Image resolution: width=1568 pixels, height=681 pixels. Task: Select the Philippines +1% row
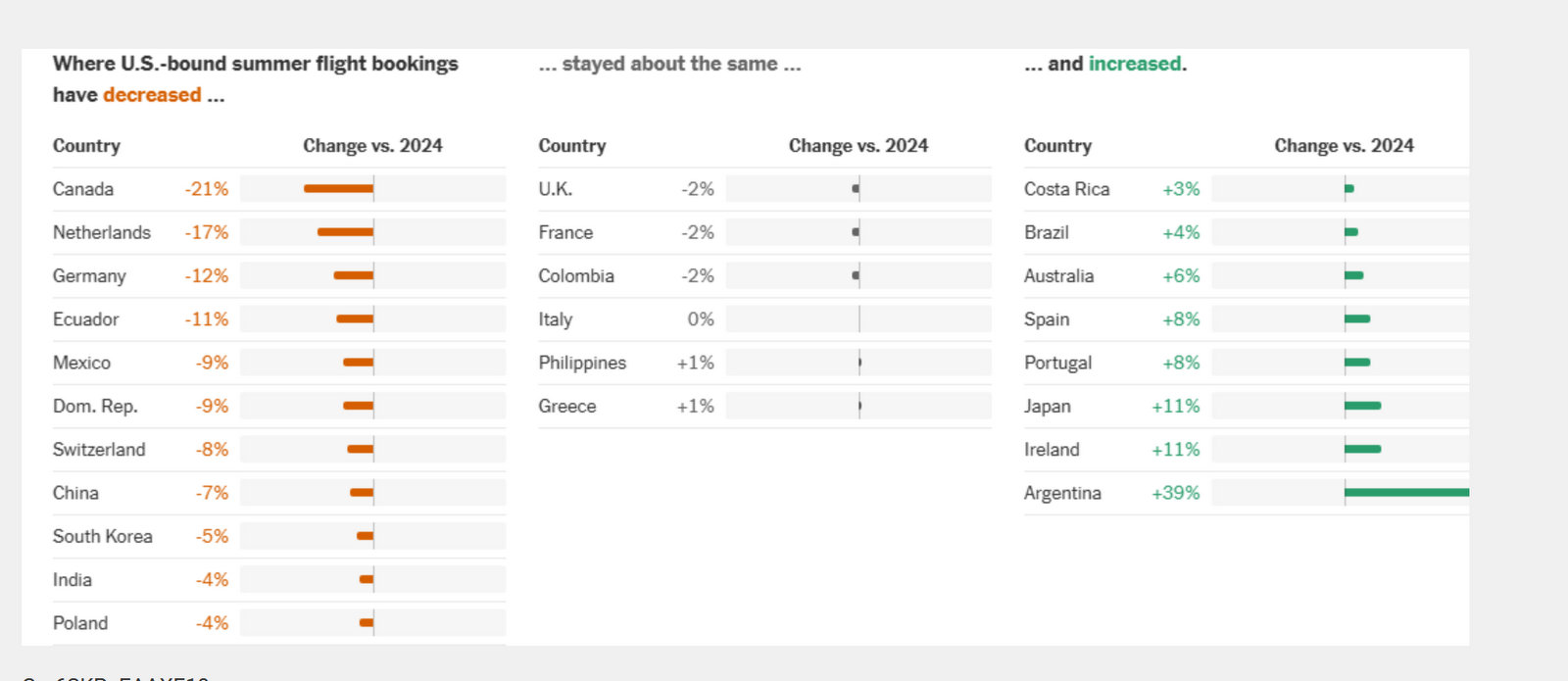point(764,363)
